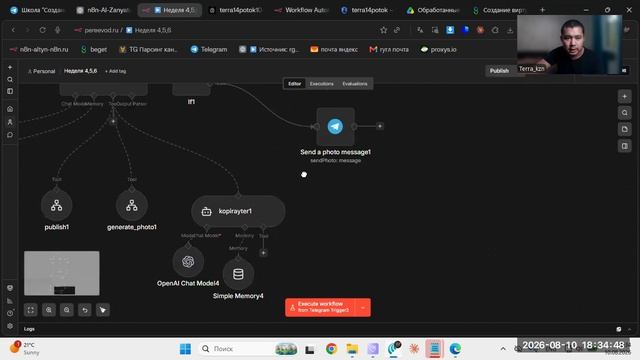Open the Simple Memory4 node
The image size is (640, 360).
[x=238, y=274]
